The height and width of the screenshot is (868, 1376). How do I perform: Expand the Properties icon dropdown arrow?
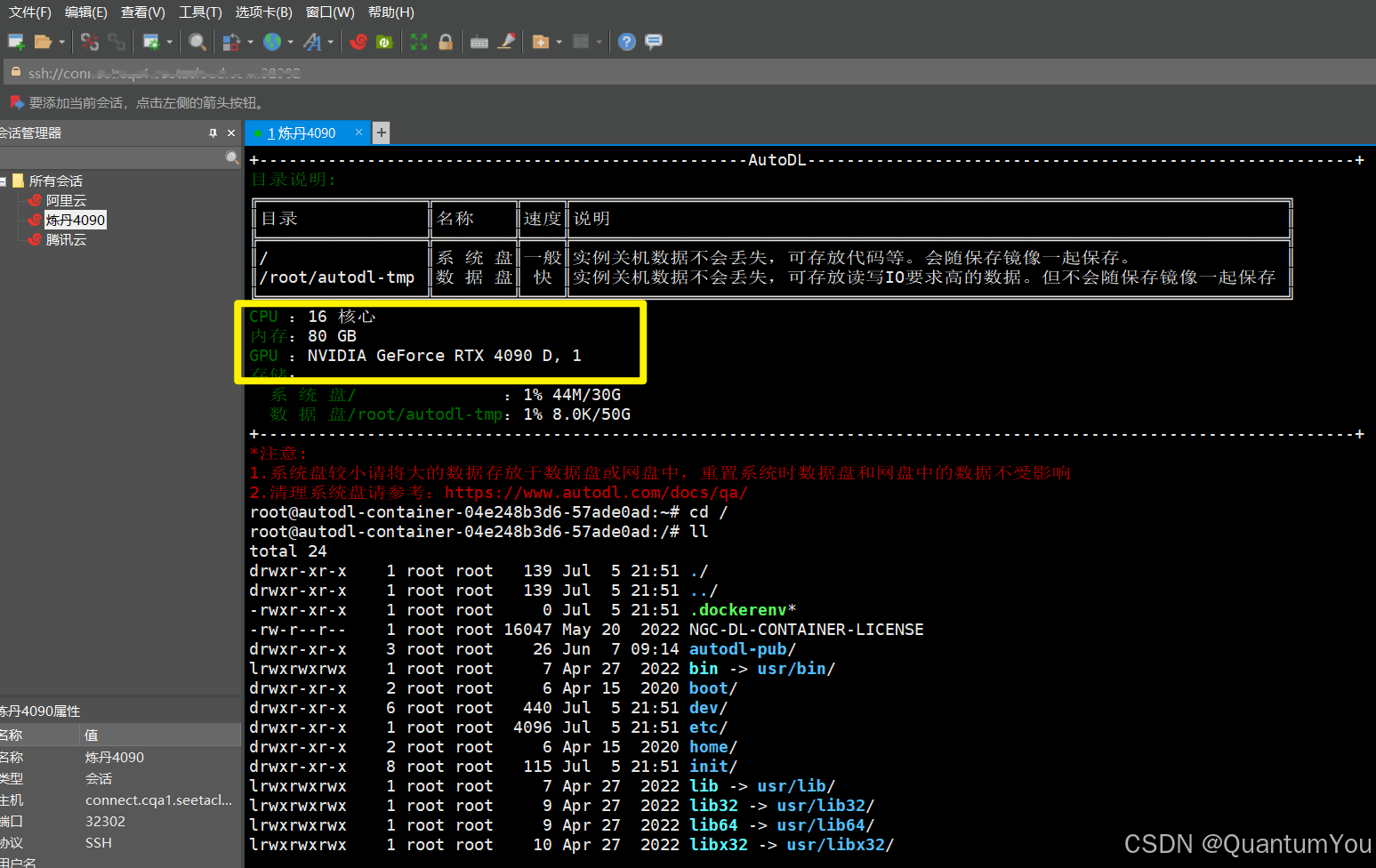169,42
